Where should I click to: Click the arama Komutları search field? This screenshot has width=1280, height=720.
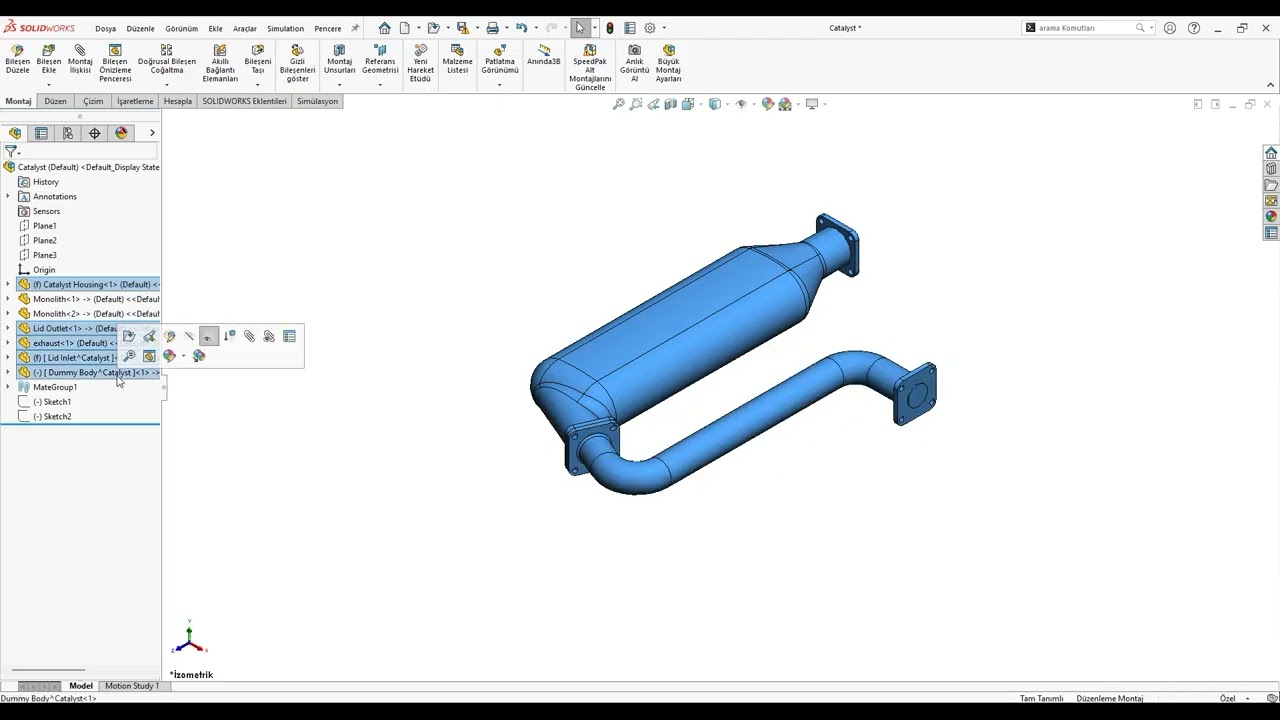click(1090, 28)
